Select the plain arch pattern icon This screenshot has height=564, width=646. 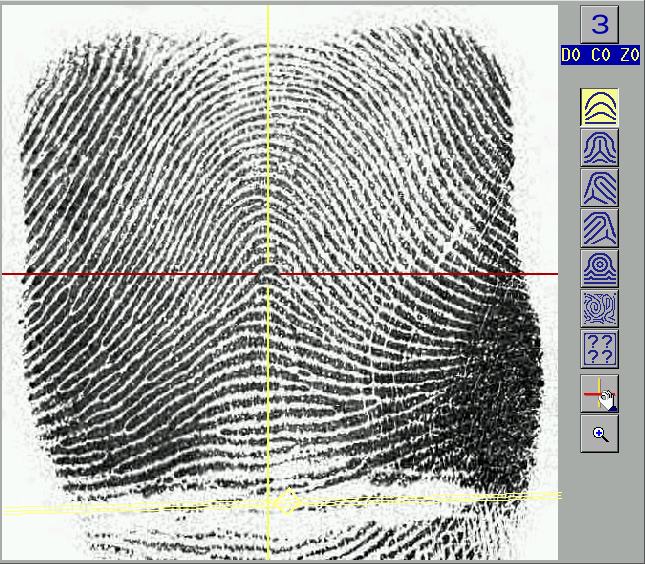599,107
